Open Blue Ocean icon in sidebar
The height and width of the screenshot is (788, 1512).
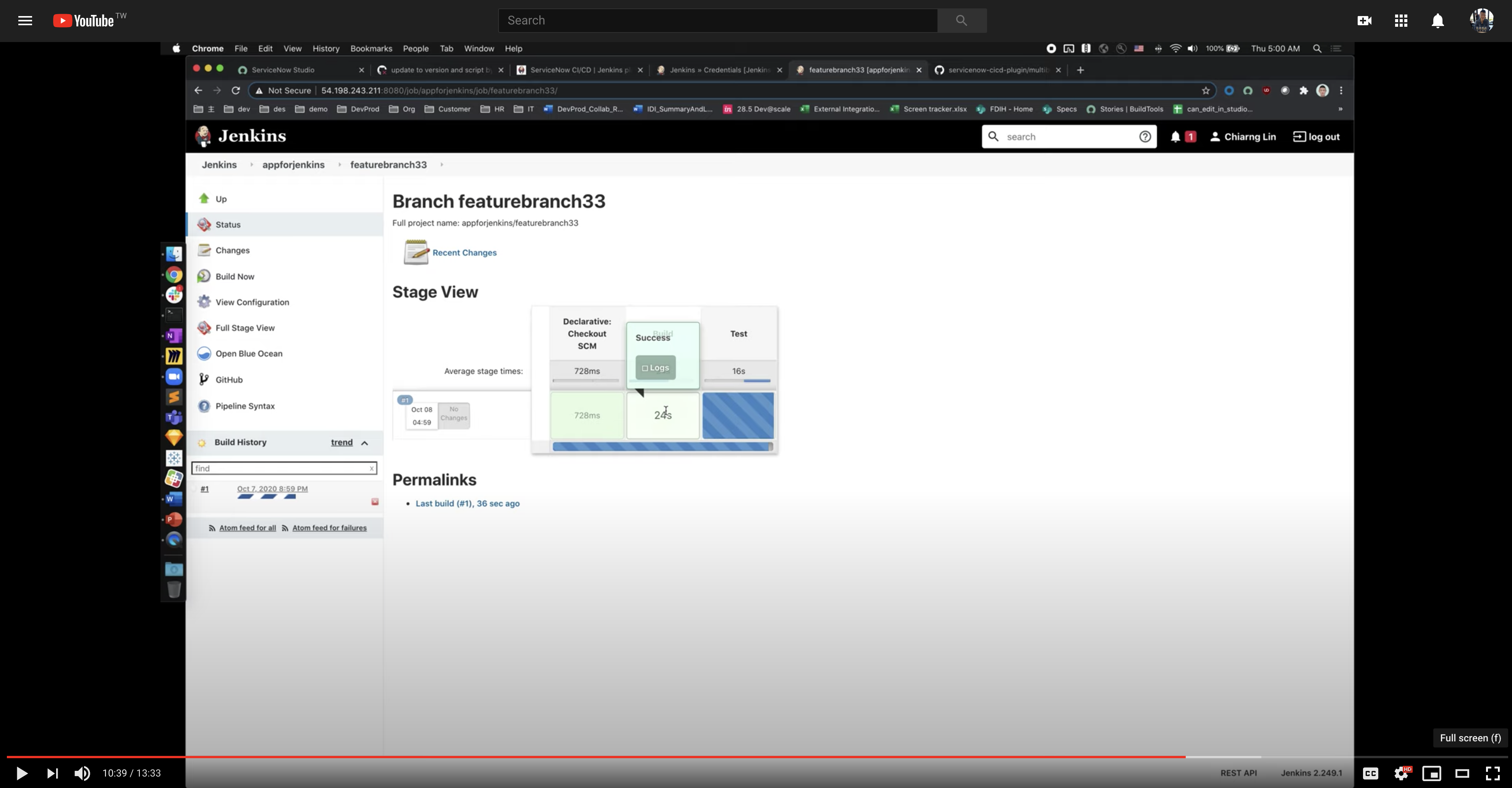(204, 353)
